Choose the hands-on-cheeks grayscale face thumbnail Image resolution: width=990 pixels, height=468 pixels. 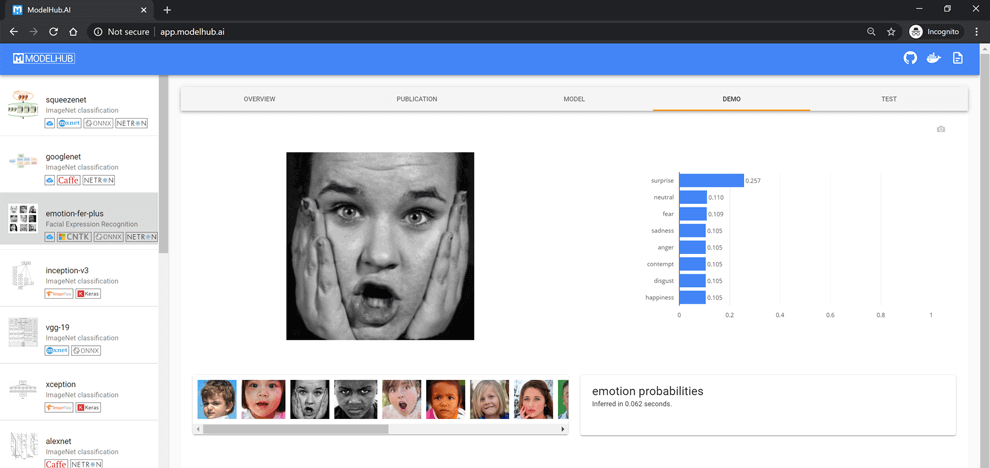(x=310, y=399)
